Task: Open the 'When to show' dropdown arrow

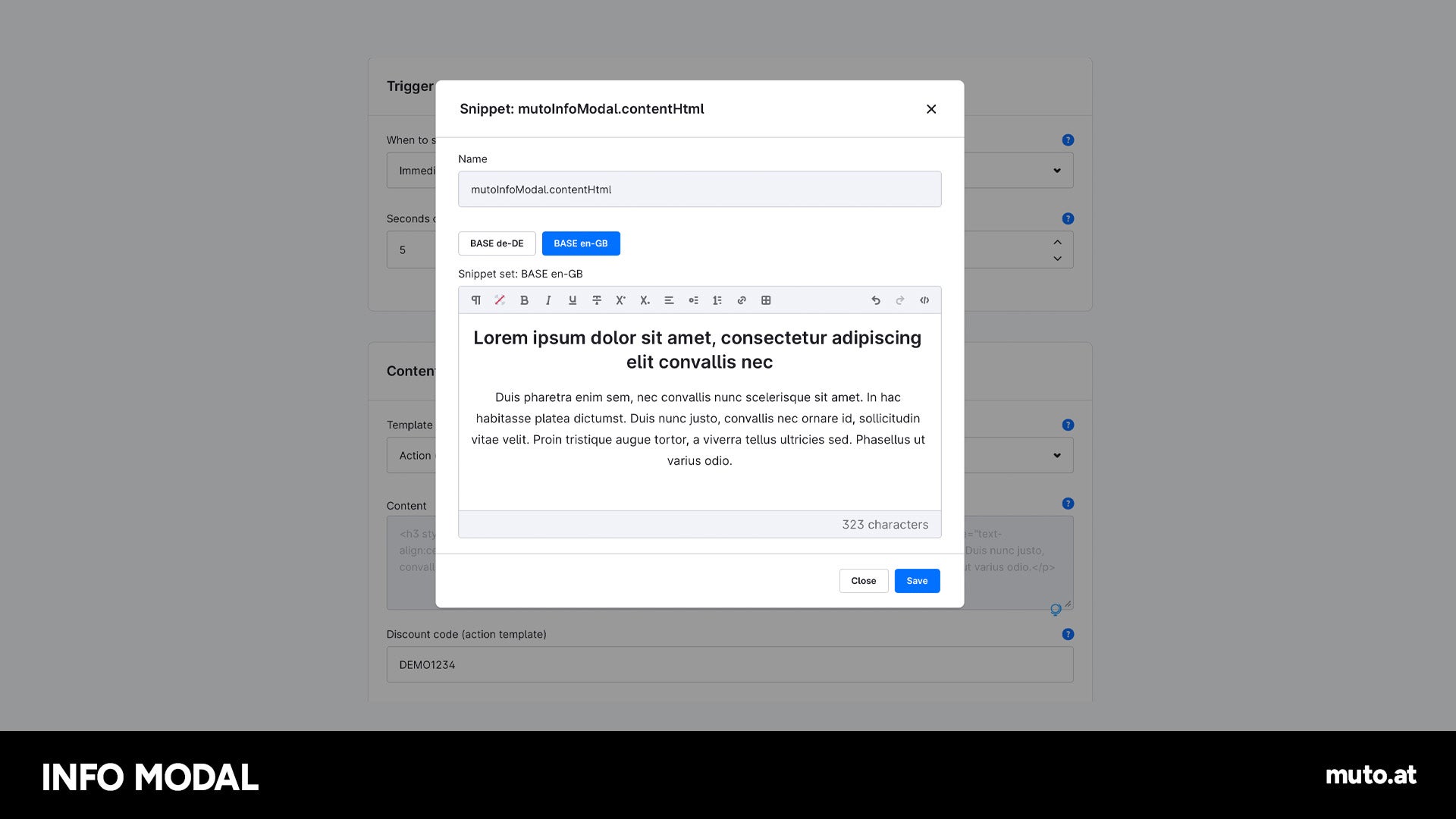Action: tap(1057, 171)
